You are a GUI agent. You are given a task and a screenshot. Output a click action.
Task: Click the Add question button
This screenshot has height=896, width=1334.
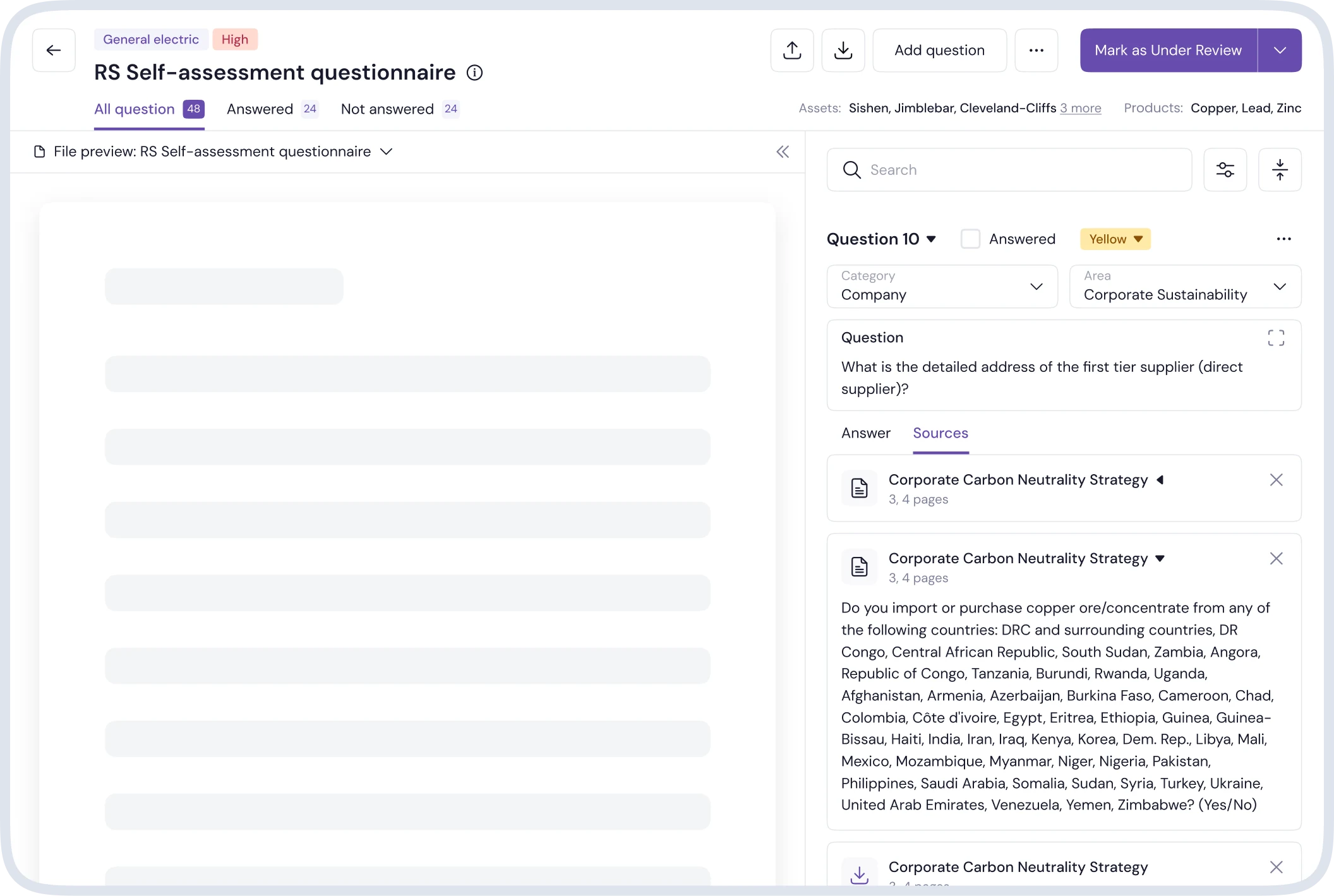939,51
